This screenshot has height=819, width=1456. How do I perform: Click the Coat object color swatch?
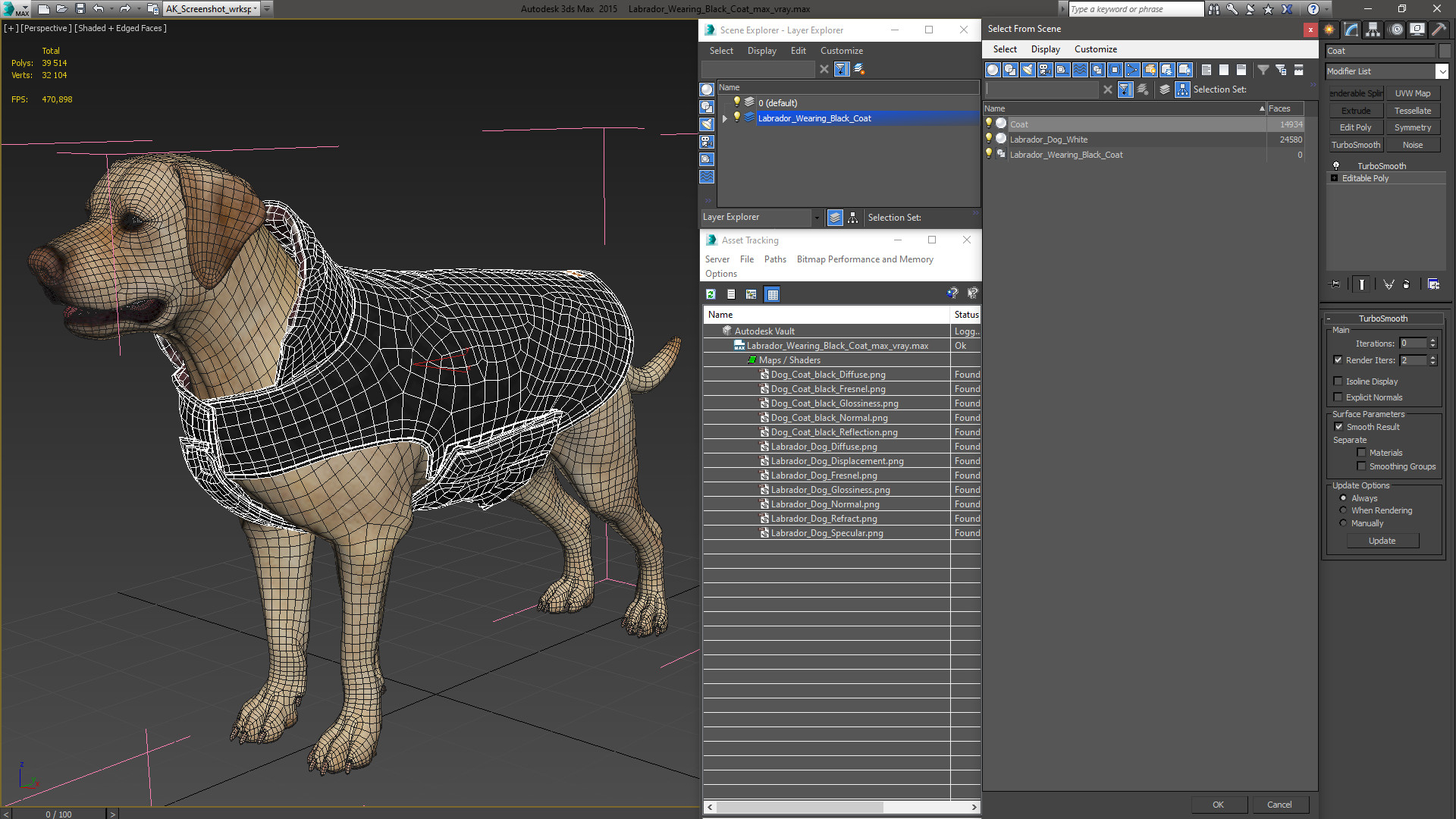coord(1444,51)
